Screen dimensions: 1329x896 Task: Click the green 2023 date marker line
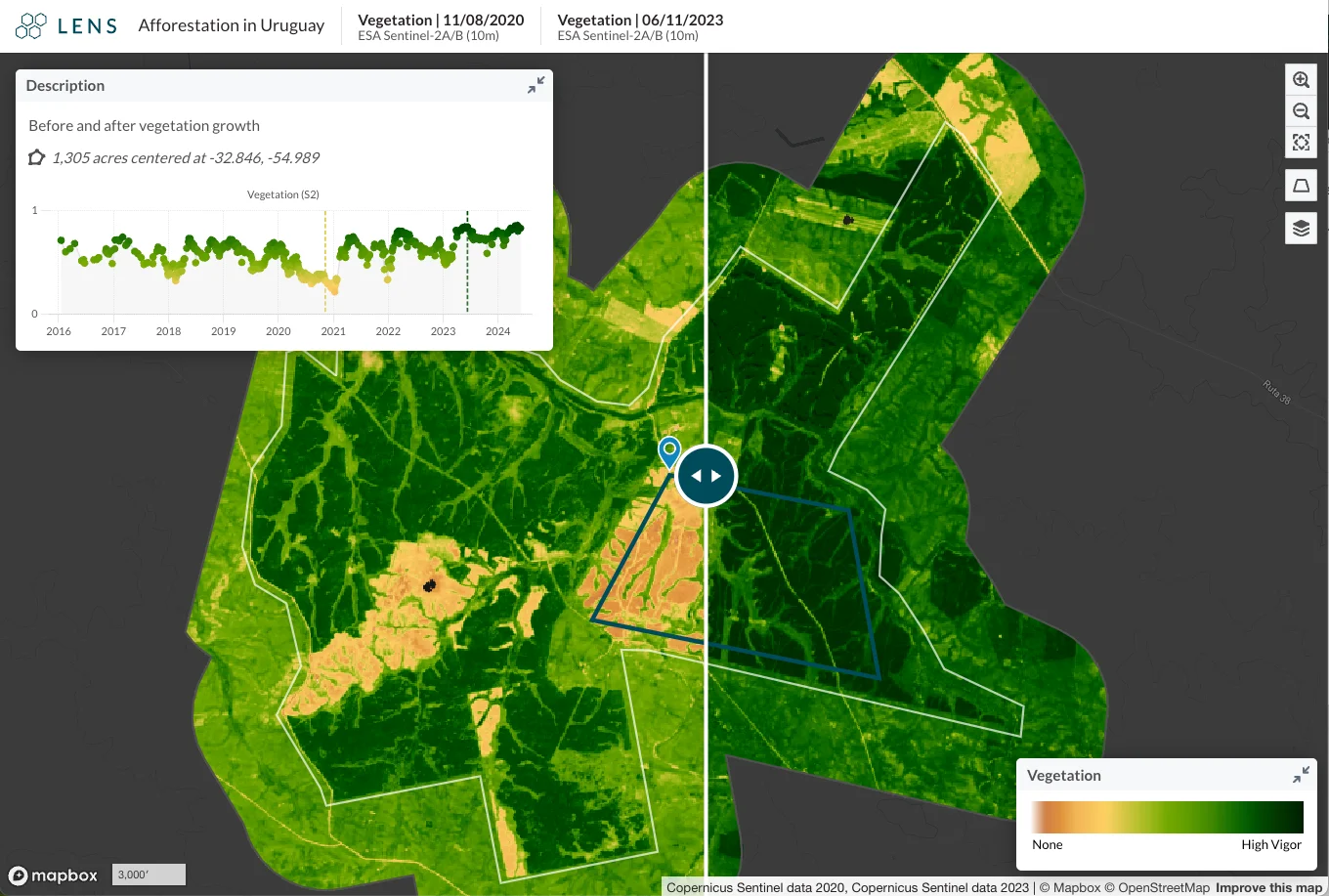(x=467, y=262)
